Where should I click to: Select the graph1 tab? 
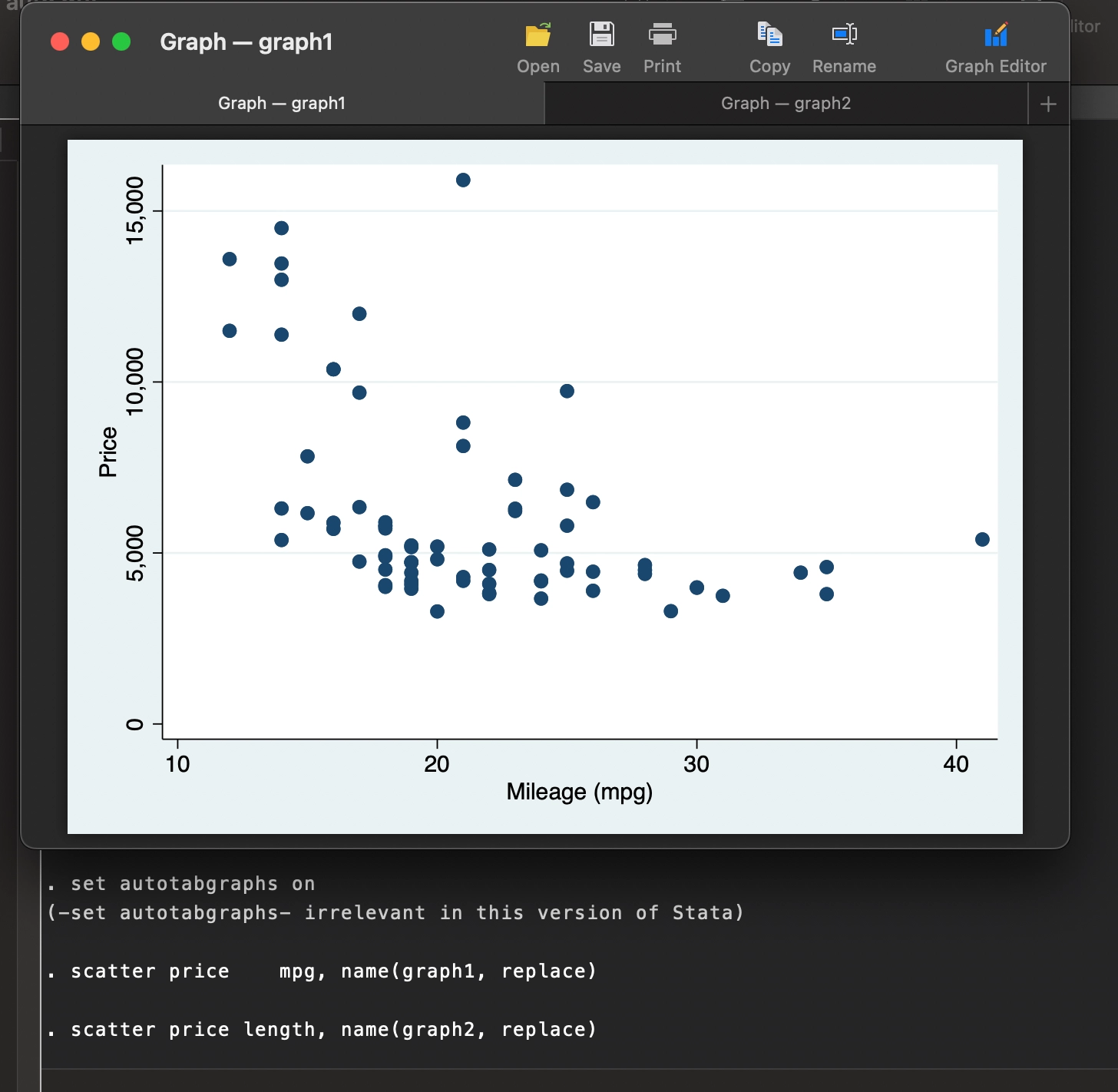(282, 104)
